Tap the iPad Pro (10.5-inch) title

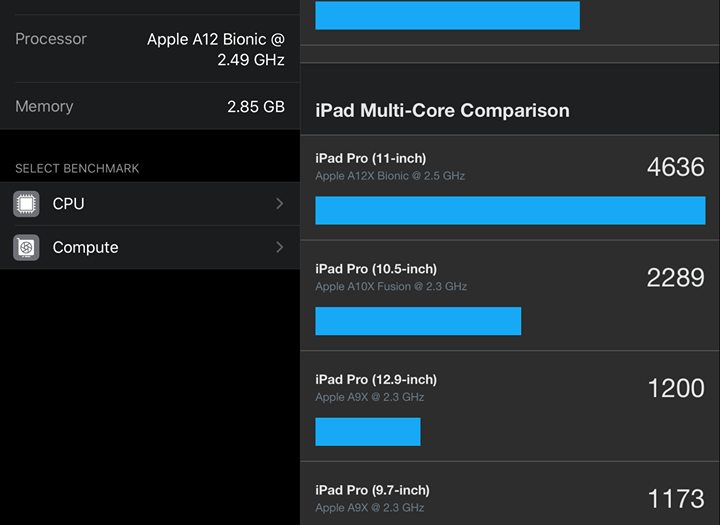[x=376, y=269]
